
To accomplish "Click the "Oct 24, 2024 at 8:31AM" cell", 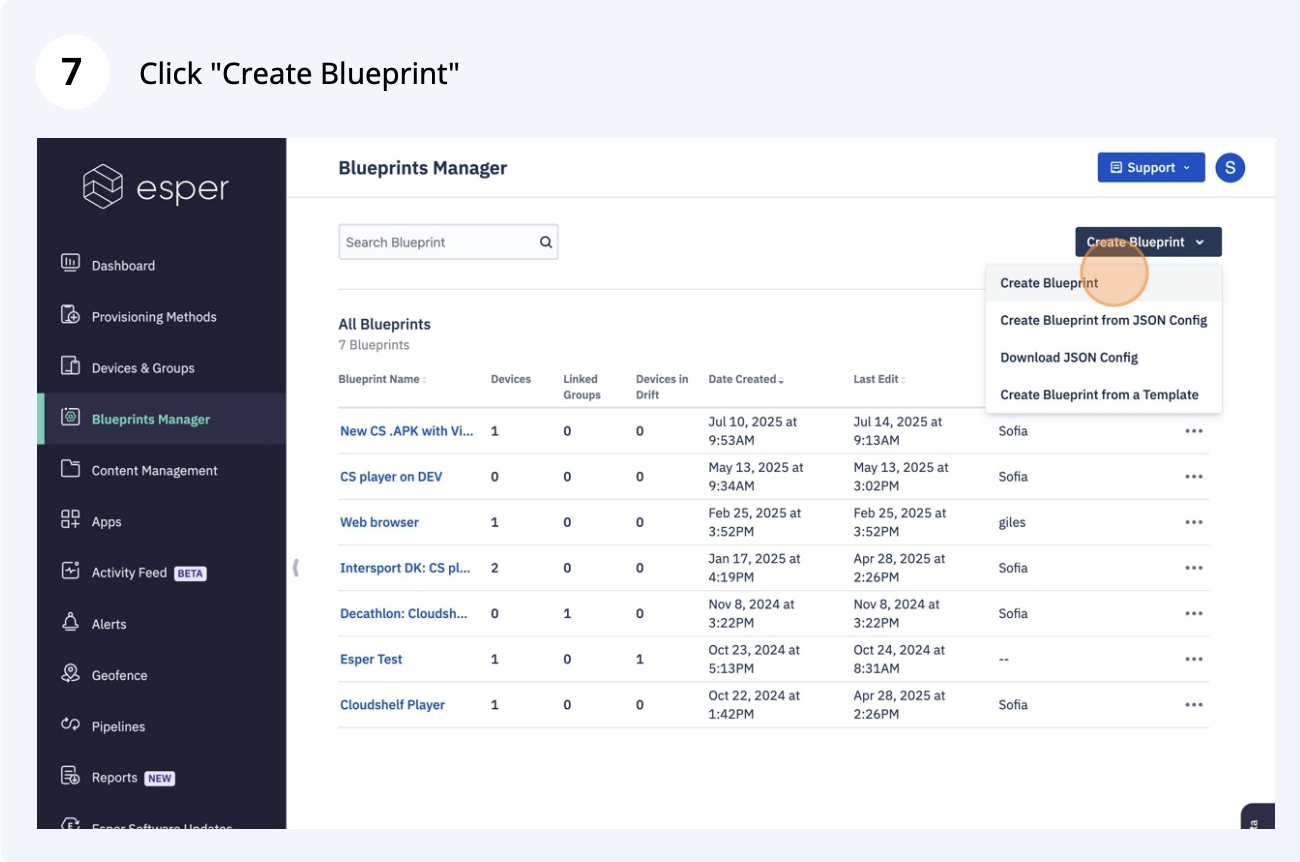I will (897, 659).
